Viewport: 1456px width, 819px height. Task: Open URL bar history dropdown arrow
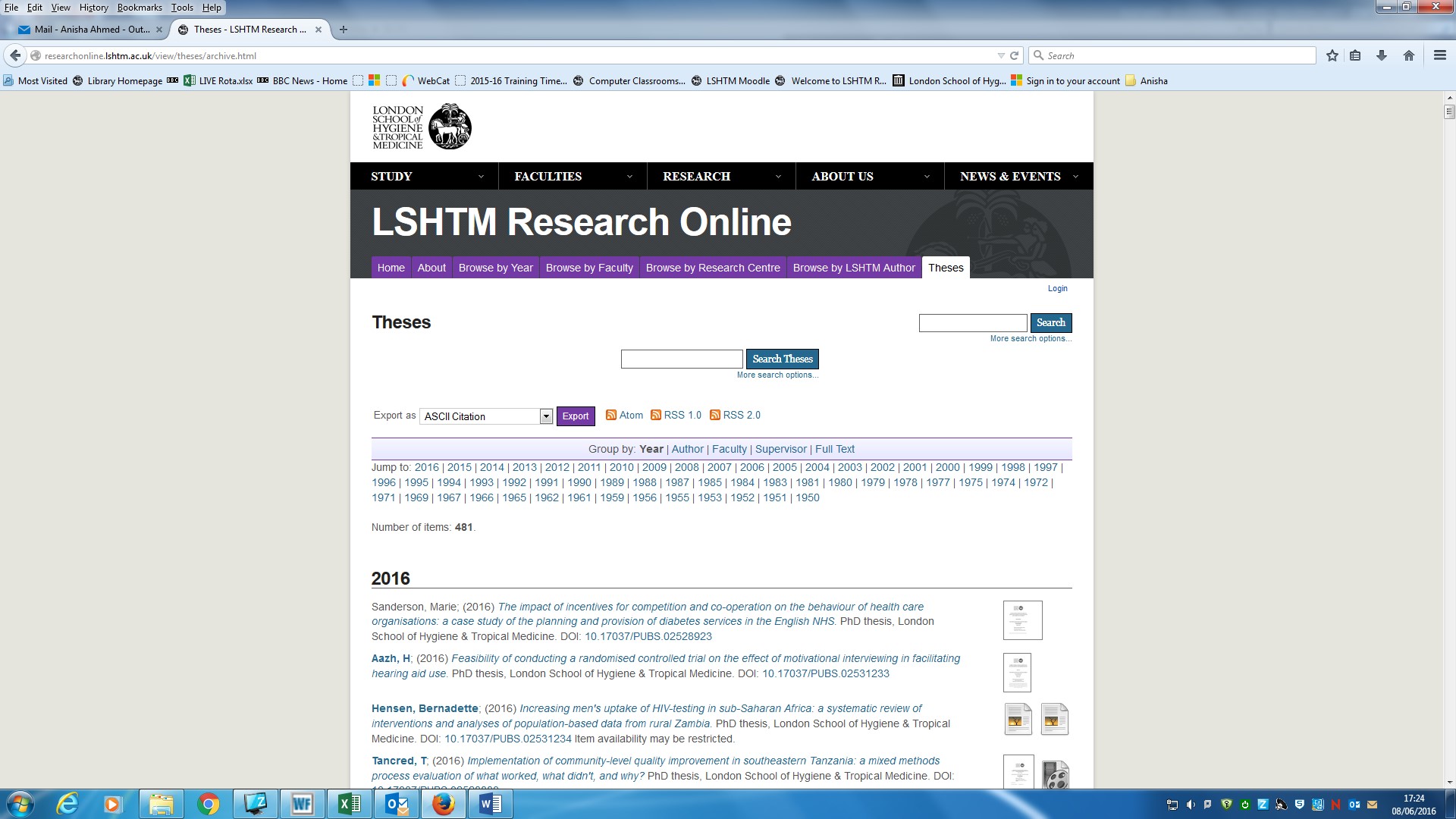pyautogui.click(x=1000, y=55)
